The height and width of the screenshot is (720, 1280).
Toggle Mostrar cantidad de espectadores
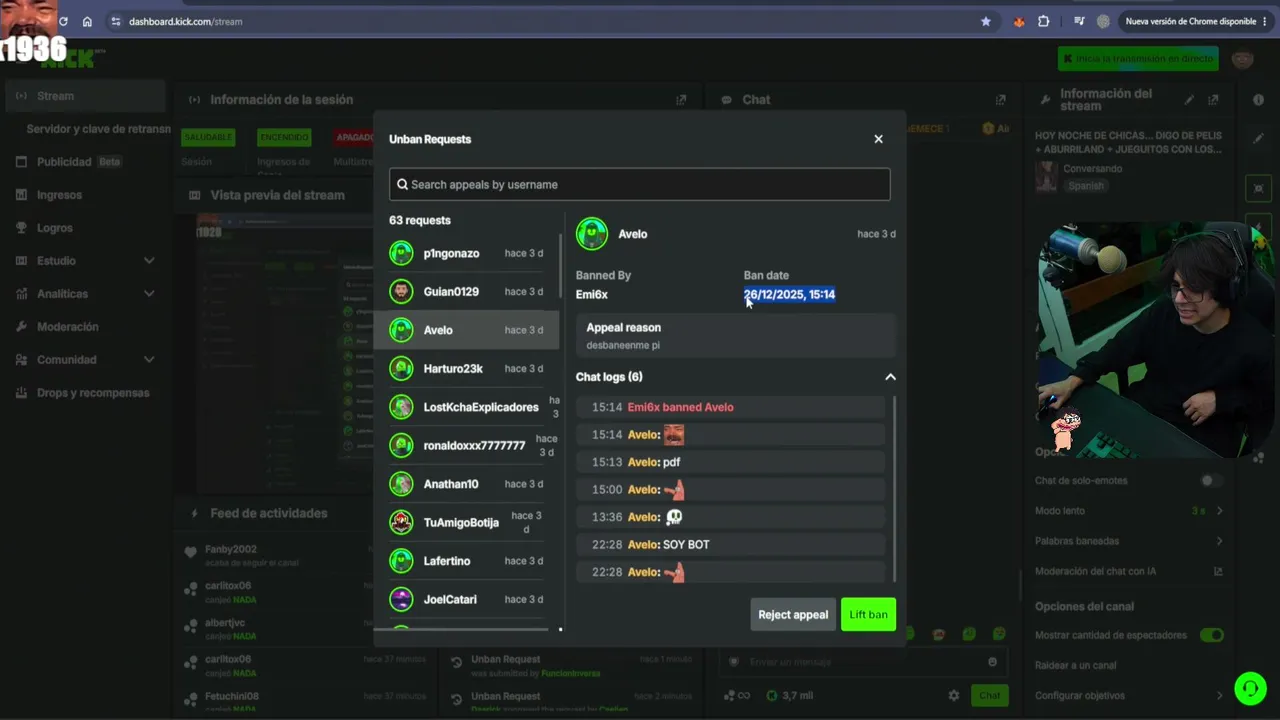click(x=1211, y=635)
